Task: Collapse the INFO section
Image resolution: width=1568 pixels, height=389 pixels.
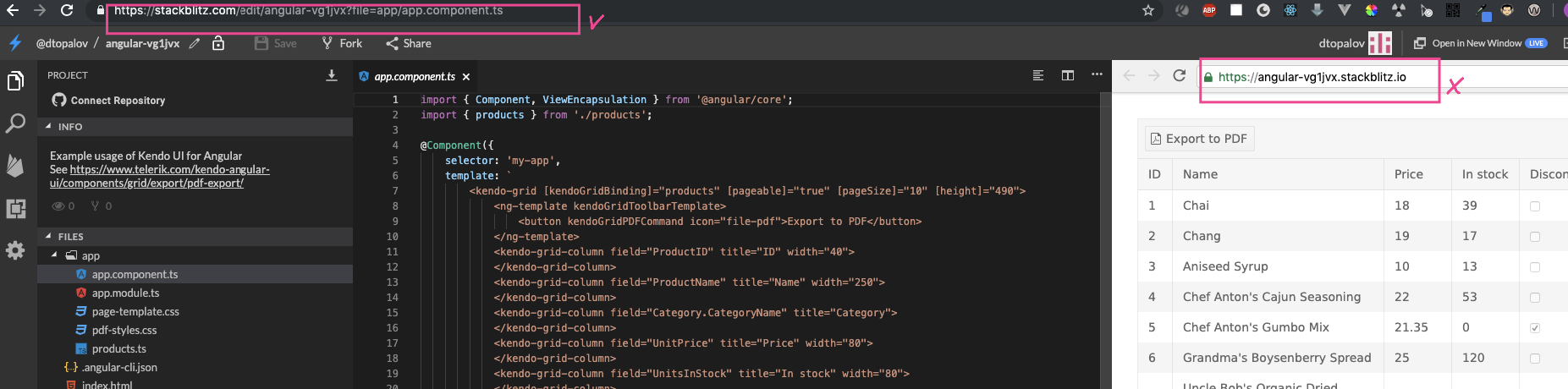Action: [x=48, y=127]
